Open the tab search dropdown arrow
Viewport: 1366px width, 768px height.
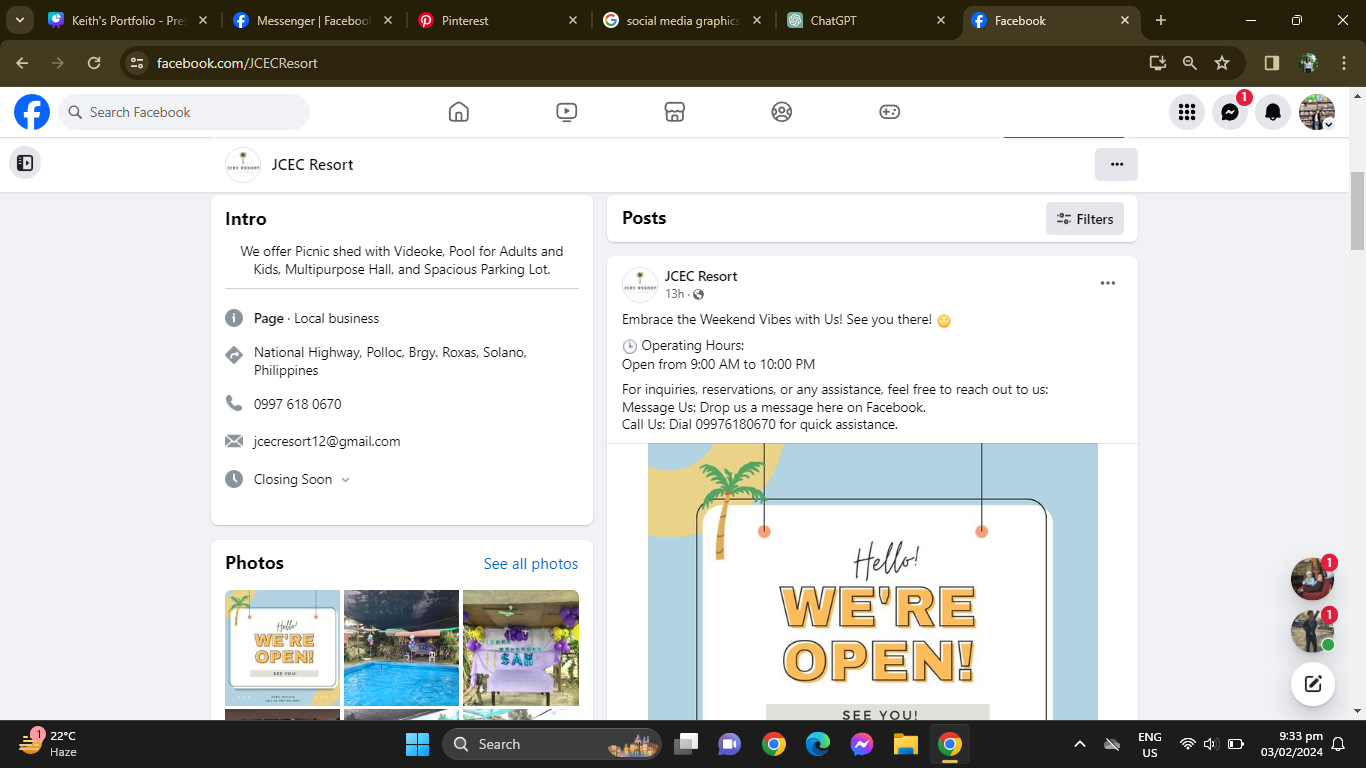19,20
